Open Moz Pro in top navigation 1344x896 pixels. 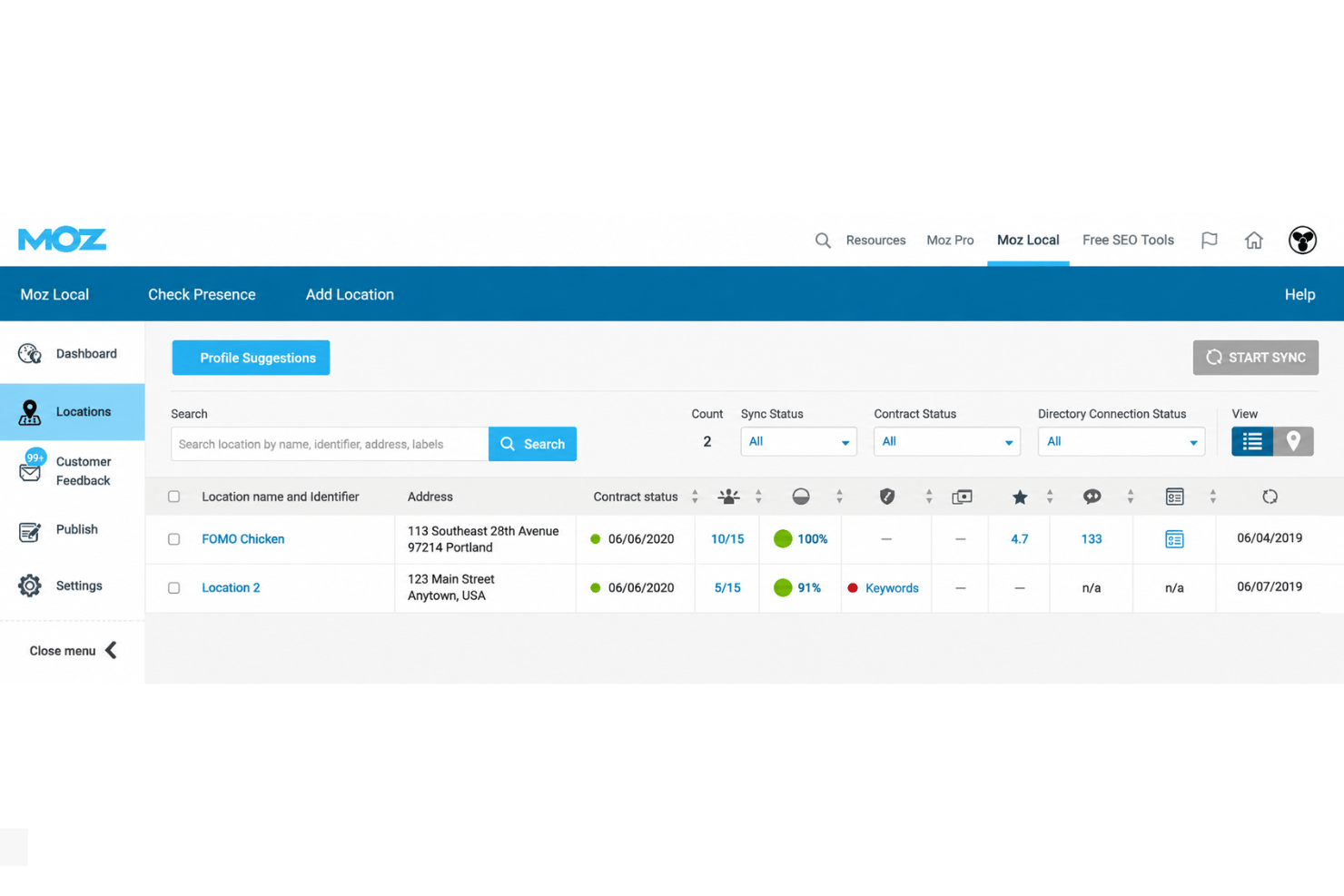click(950, 241)
